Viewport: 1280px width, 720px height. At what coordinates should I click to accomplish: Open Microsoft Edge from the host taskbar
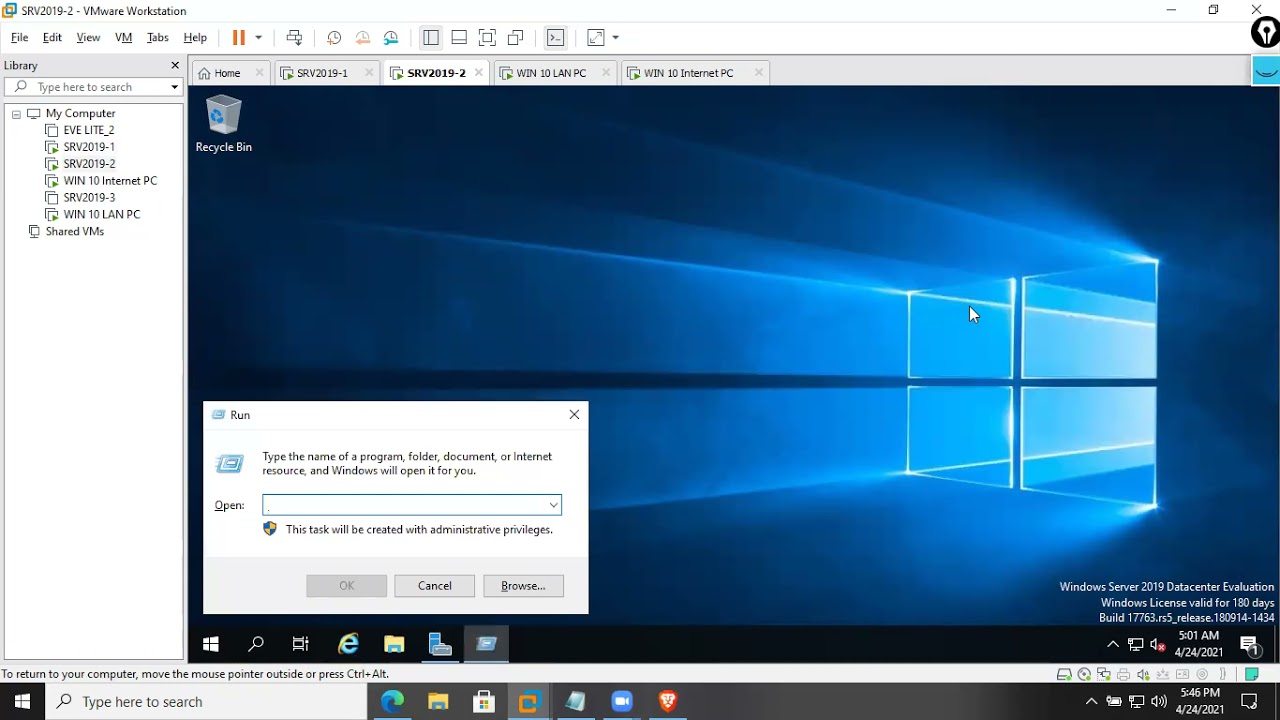point(392,702)
